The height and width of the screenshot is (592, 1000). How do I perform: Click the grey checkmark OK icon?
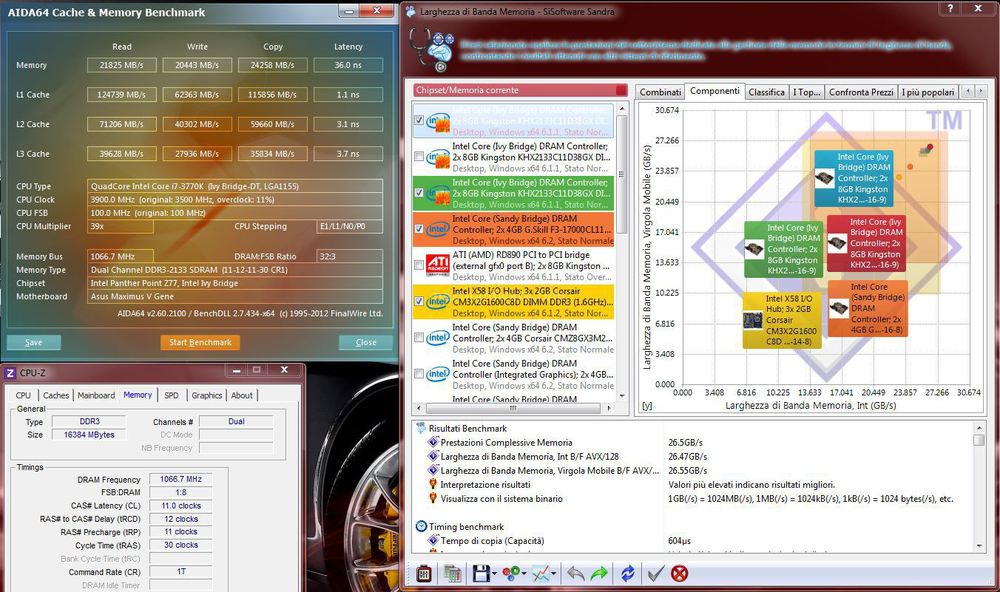point(656,574)
